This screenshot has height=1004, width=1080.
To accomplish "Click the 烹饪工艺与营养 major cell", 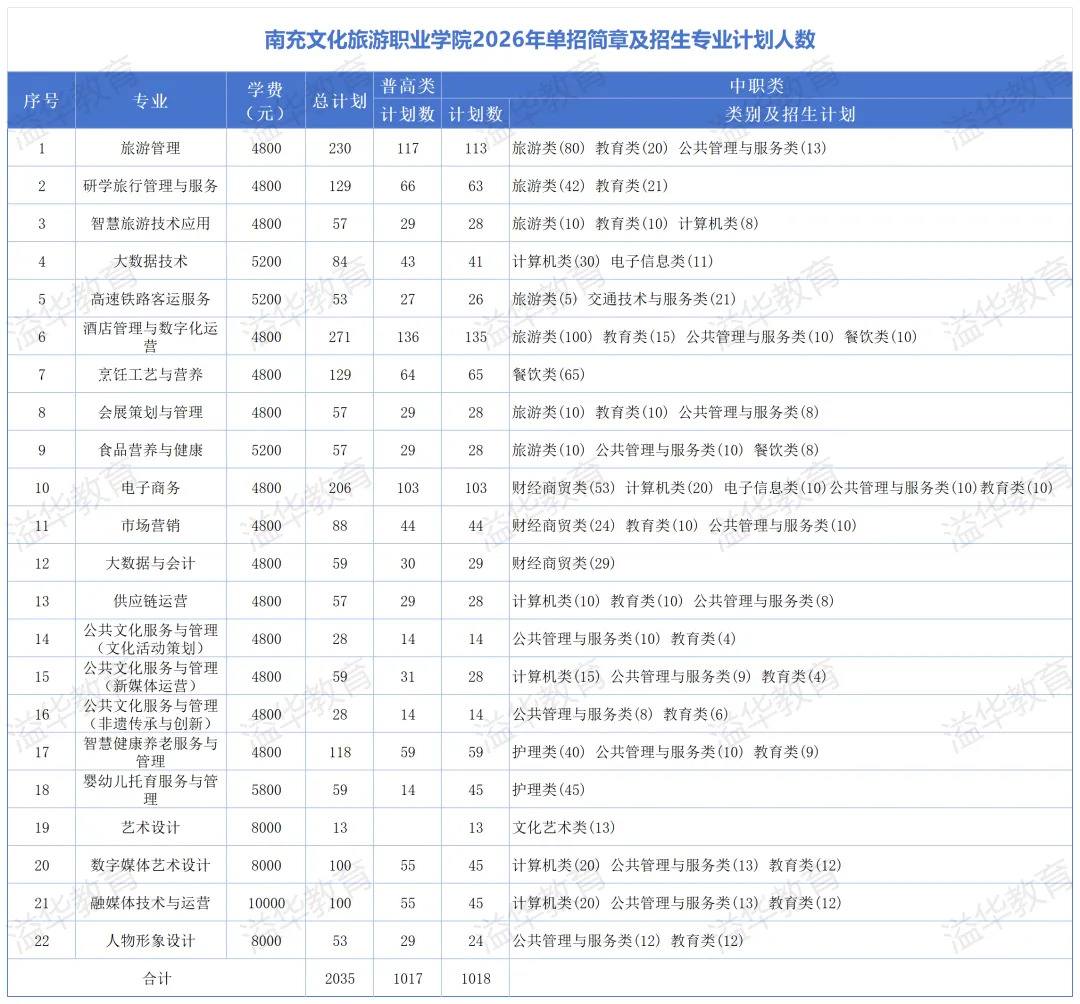I will [x=151, y=375].
